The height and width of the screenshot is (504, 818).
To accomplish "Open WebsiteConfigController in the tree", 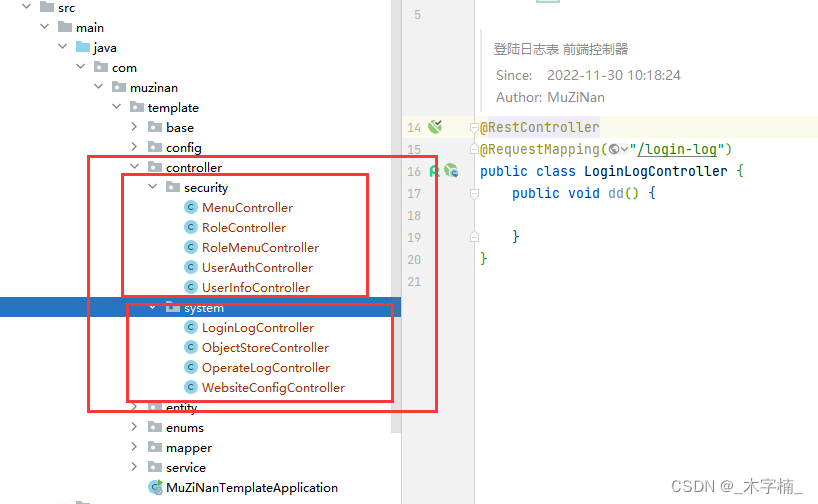I will click(x=273, y=388).
